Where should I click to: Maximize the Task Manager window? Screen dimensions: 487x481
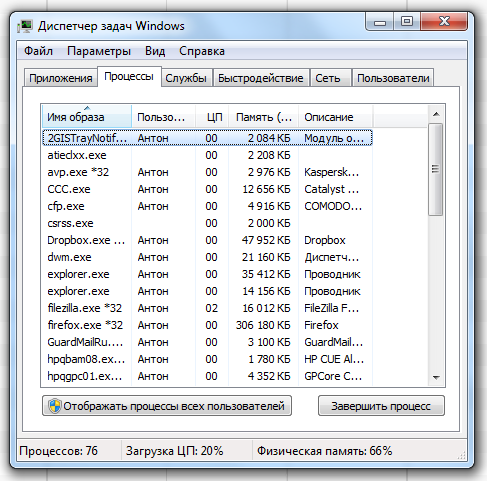point(407,22)
